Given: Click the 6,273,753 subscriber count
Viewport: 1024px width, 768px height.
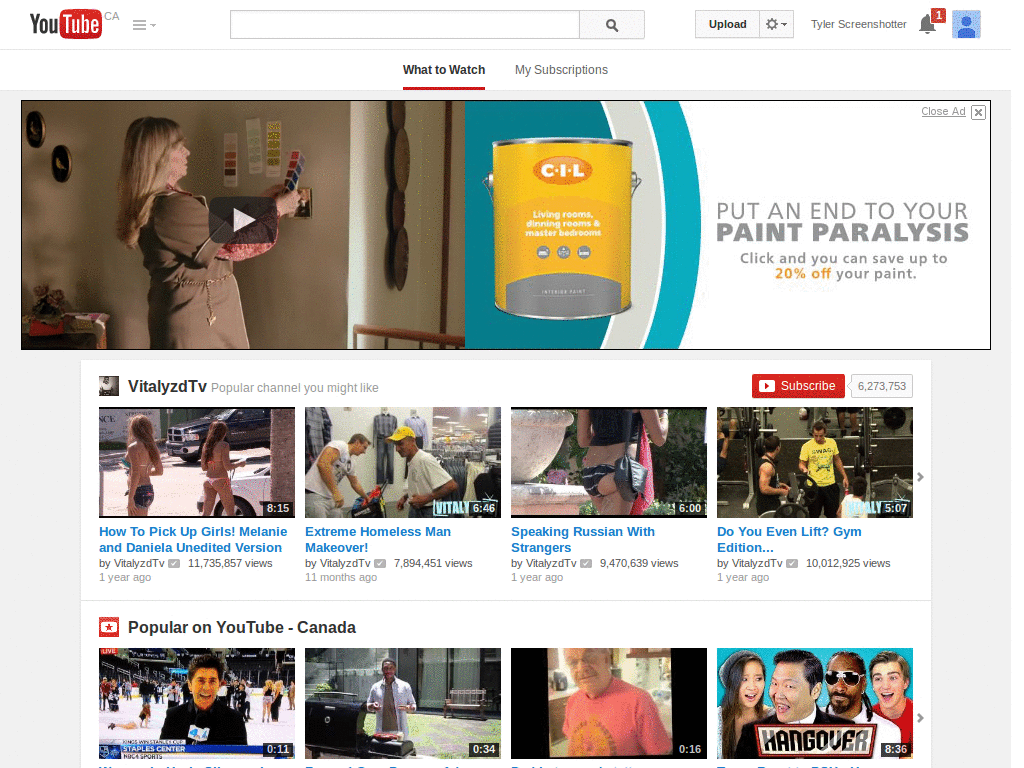Looking at the screenshot, I should click(x=882, y=386).
